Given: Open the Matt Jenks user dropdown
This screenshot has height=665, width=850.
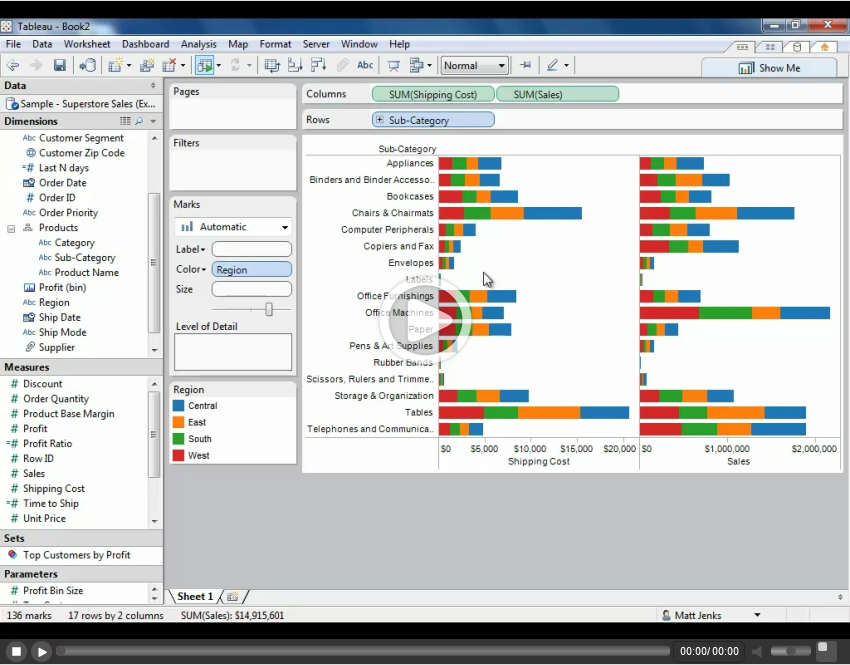Looking at the screenshot, I should tap(756, 616).
